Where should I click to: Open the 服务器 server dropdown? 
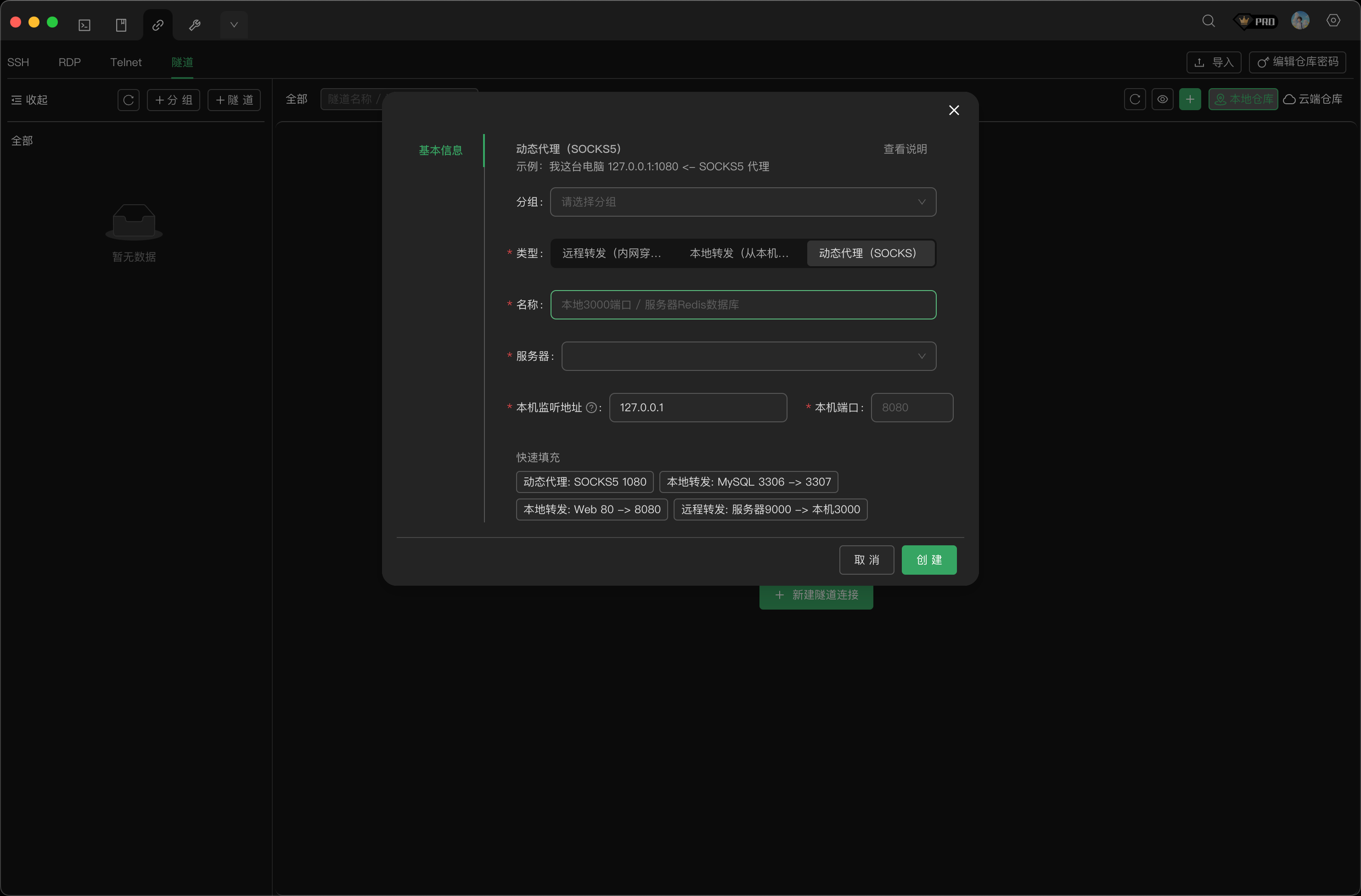point(748,356)
